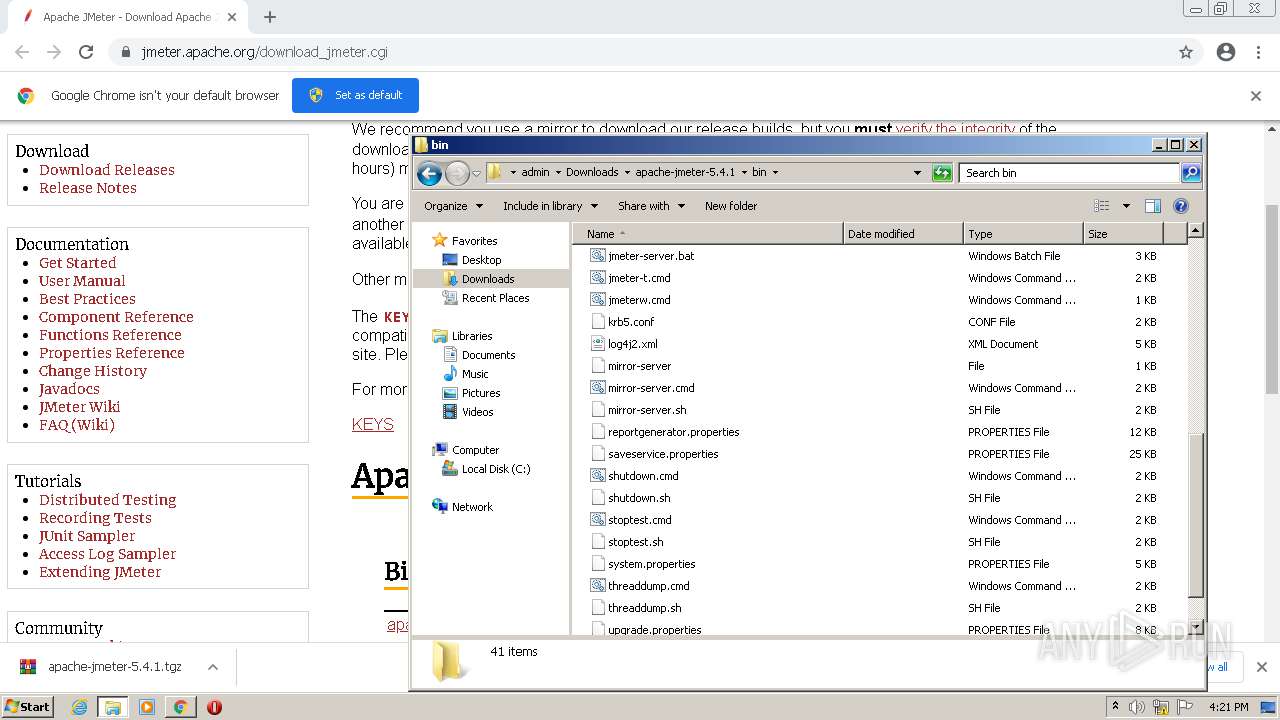Select jmeterw.cmd file
Image resolution: width=1280 pixels, height=720 pixels.
(x=639, y=300)
